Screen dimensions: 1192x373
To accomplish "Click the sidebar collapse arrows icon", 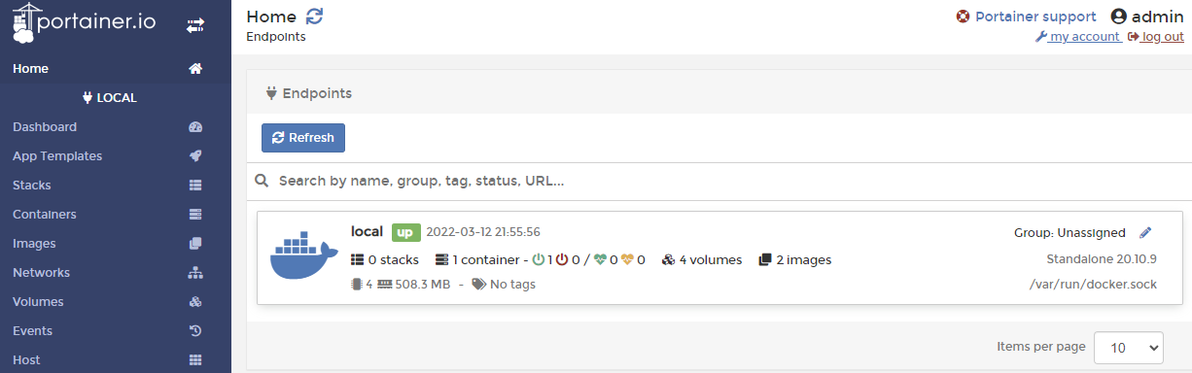I will click(195, 26).
